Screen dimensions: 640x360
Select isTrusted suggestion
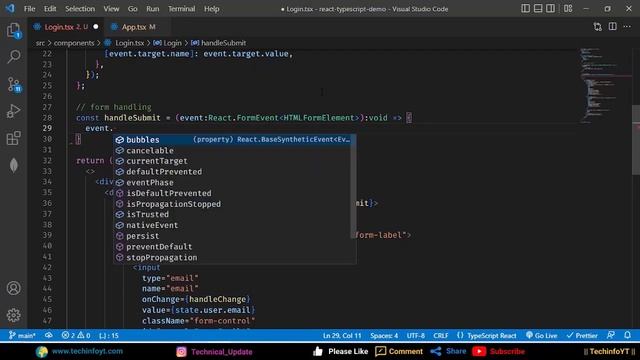232,214
